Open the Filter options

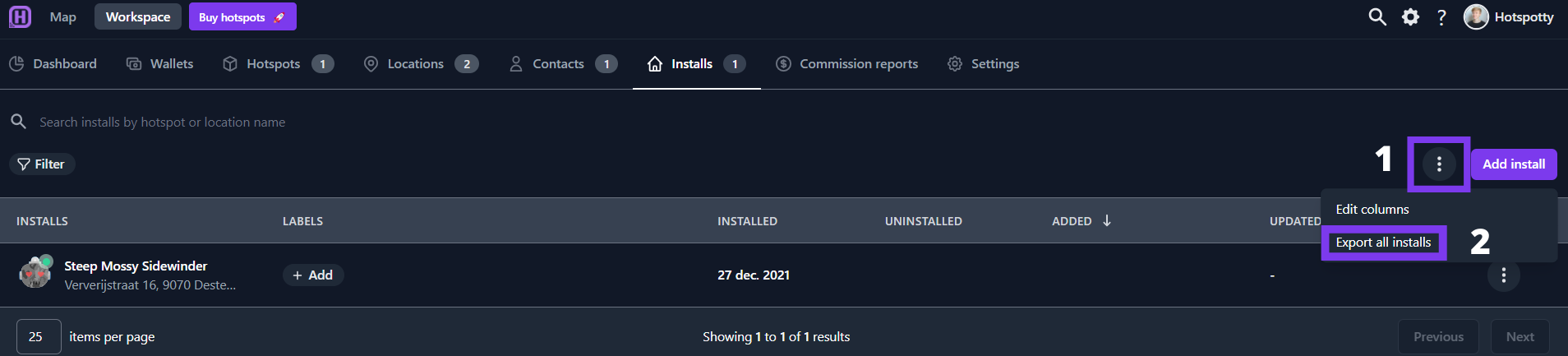(x=42, y=164)
